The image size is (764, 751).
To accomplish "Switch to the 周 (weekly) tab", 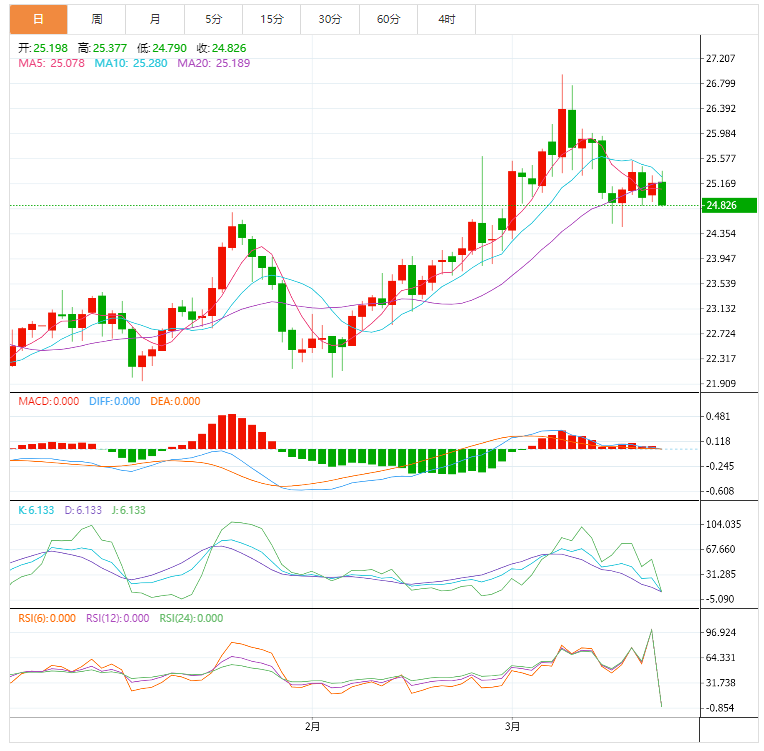I will tap(96, 19).
